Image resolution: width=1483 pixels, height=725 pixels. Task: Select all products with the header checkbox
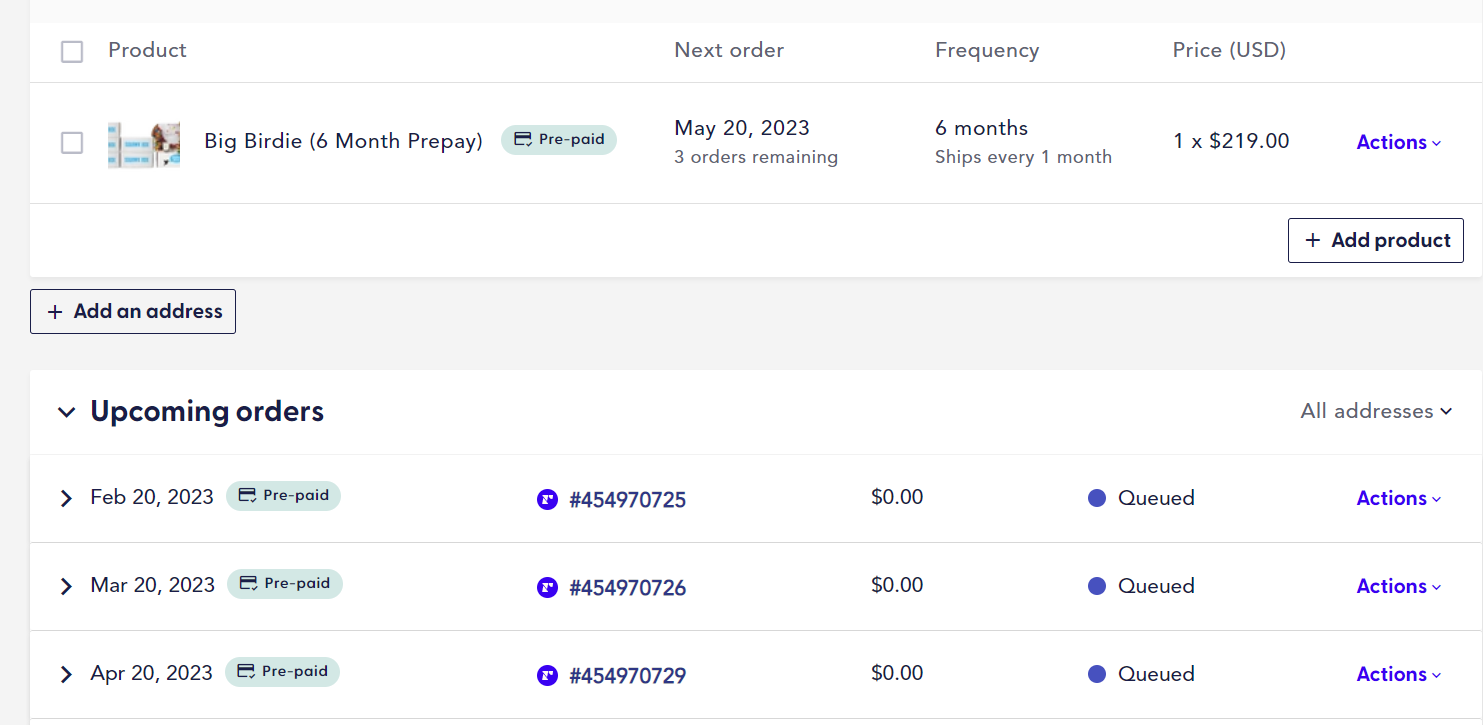click(72, 51)
